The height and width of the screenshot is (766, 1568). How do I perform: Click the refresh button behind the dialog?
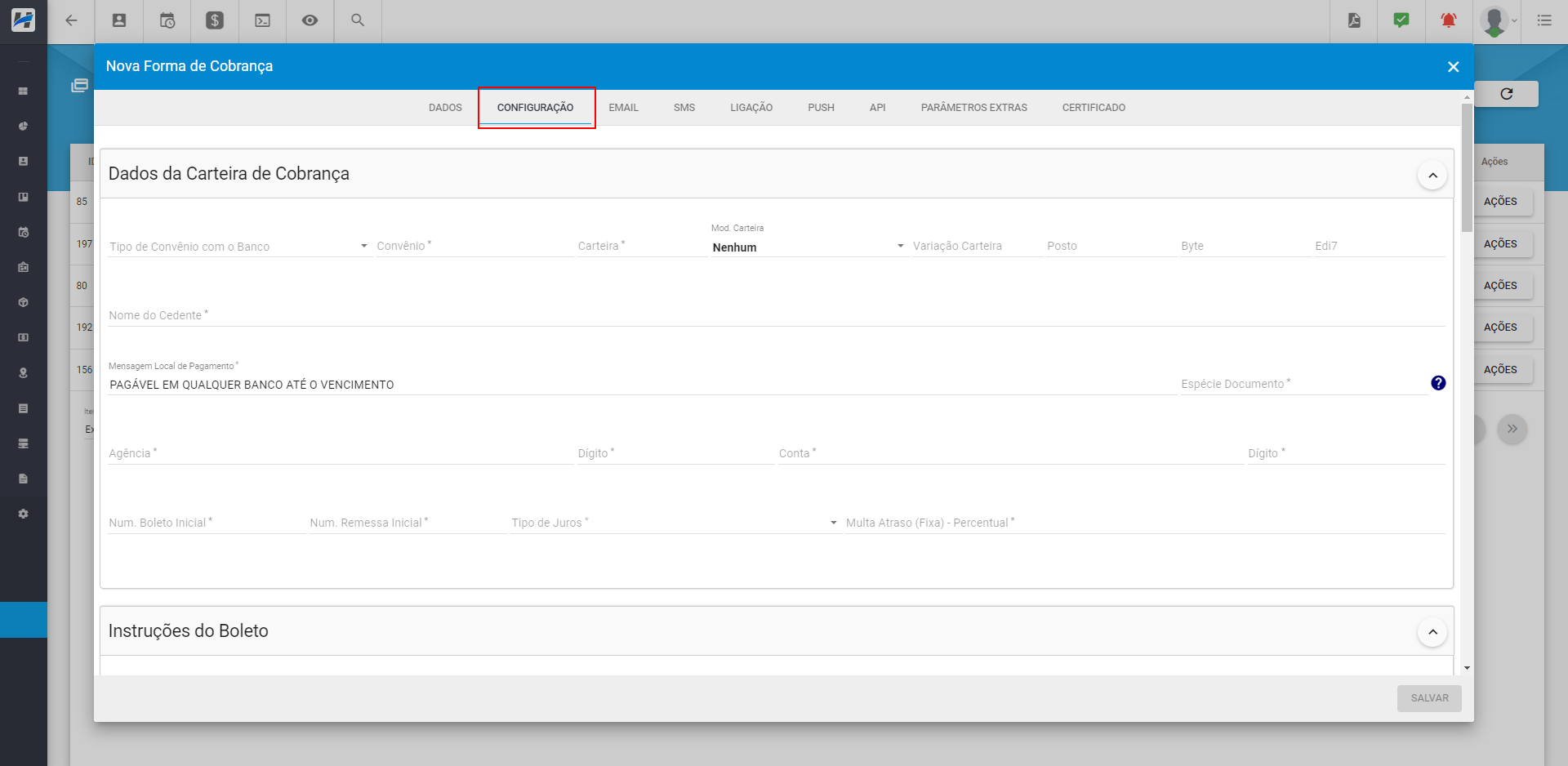click(x=1507, y=94)
